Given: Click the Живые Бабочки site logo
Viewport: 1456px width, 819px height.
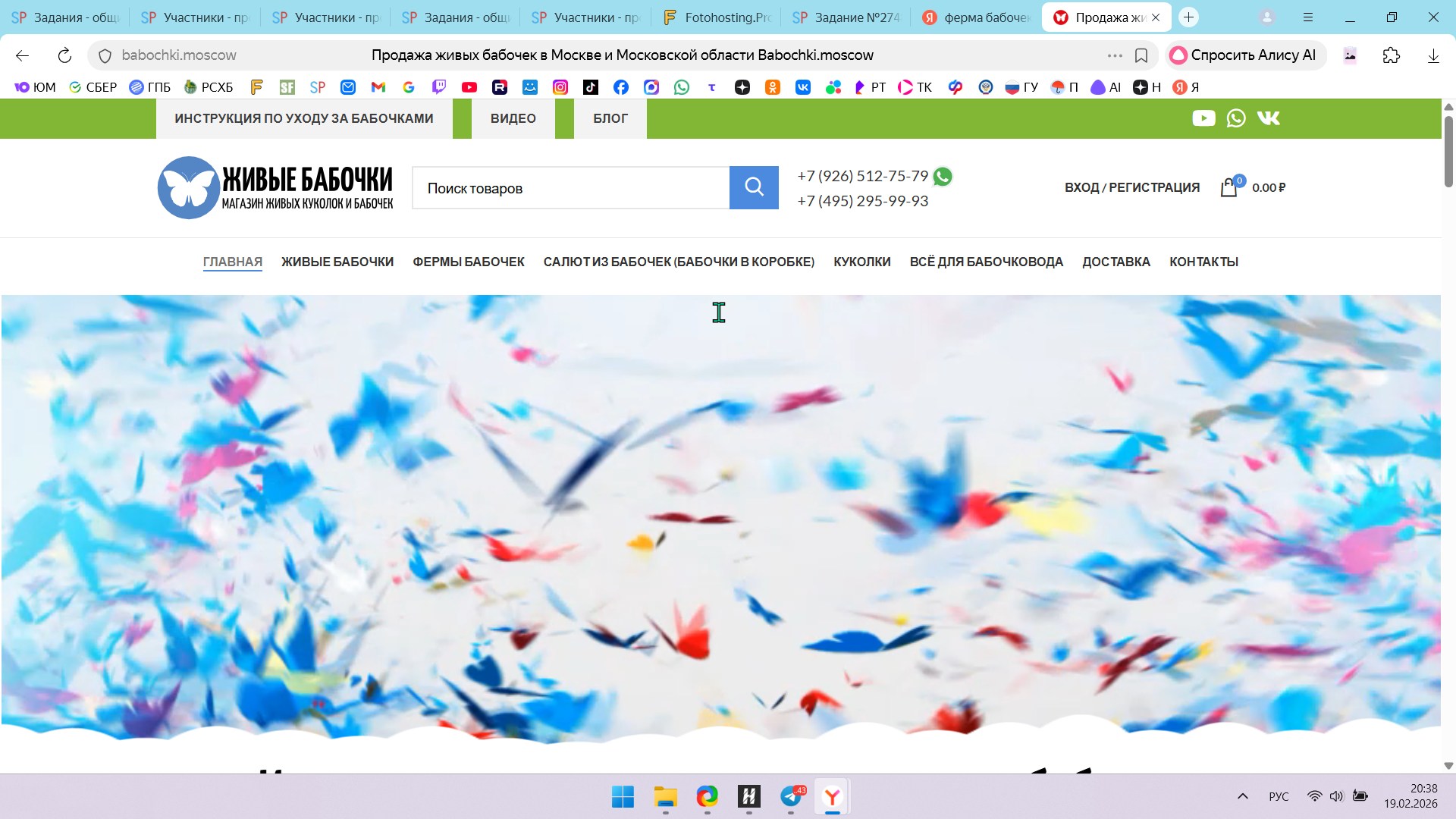Looking at the screenshot, I should click(275, 187).
